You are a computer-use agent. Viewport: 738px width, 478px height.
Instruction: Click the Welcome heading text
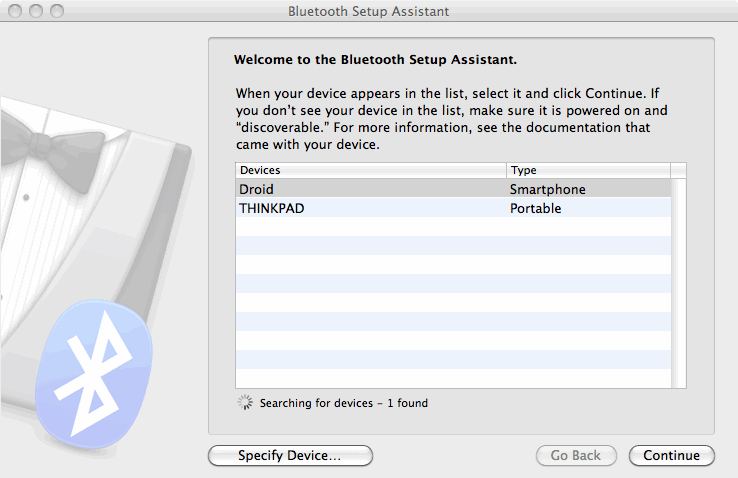click(375, 60)
